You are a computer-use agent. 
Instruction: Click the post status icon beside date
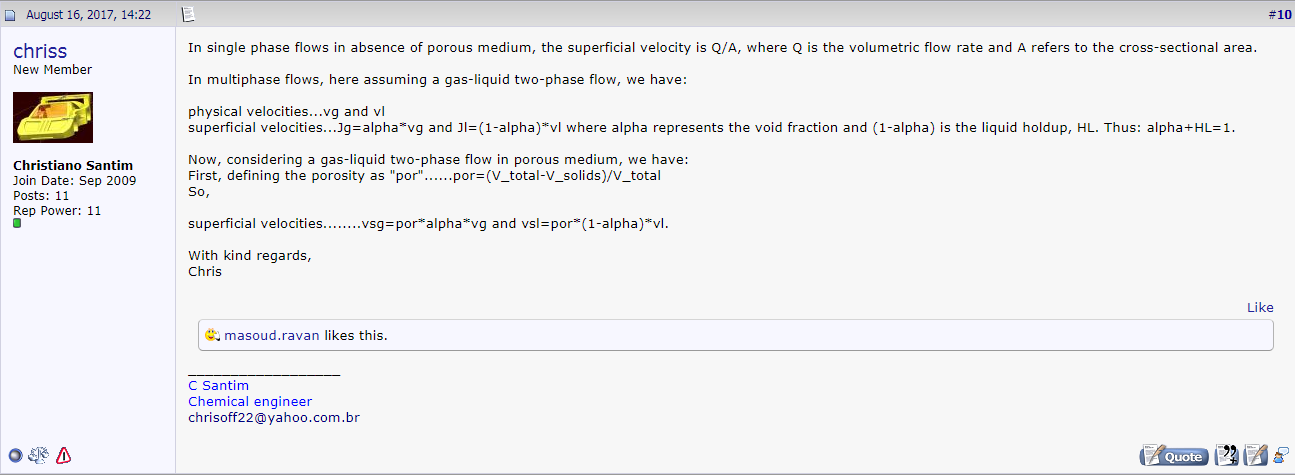tap(10, 14)
